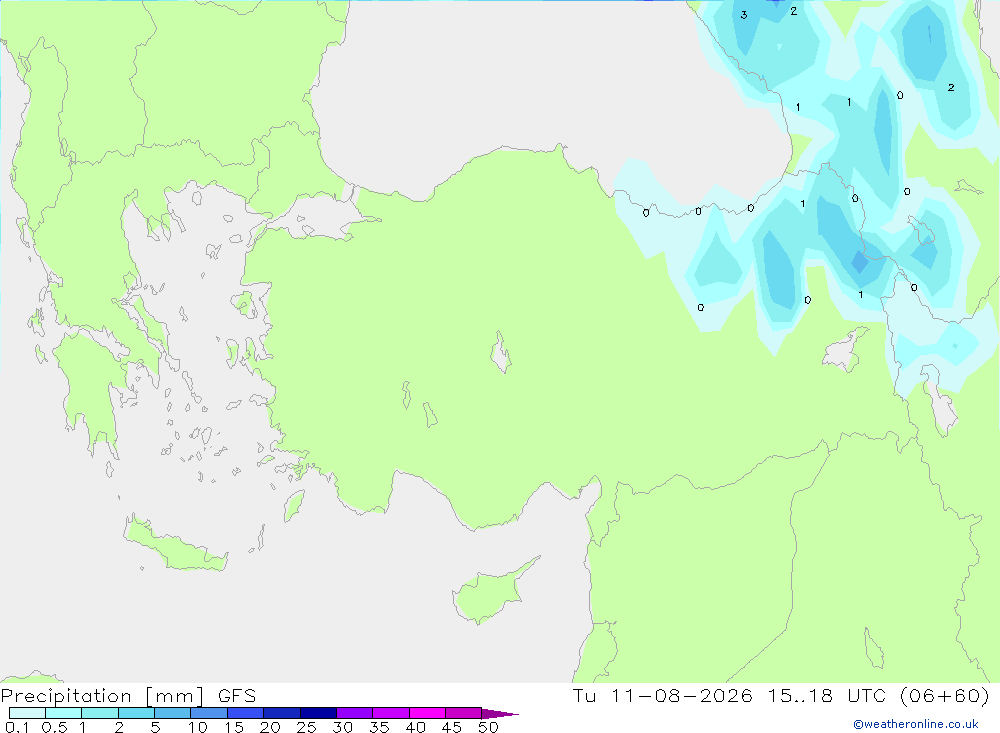
Task: Click the '45' legend scale label
Action: pos(452,727)
